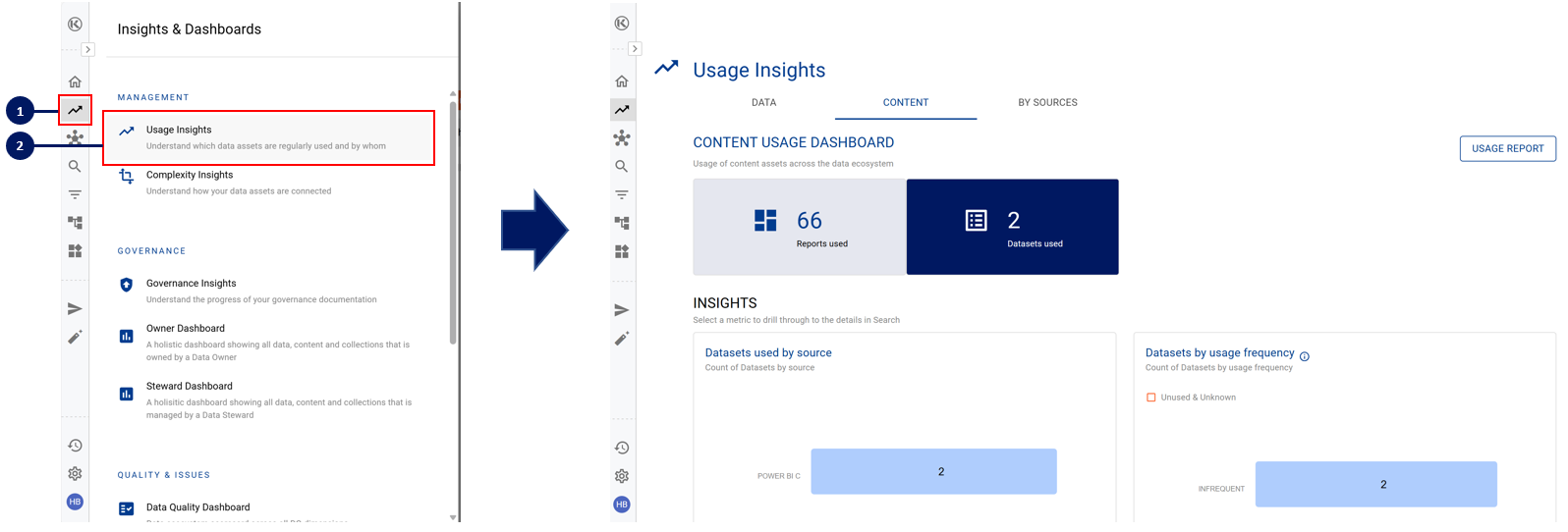Click the HB user avatar in right sidebar
Viewport: 1568px width, 532px height.
tap(621, 505)
